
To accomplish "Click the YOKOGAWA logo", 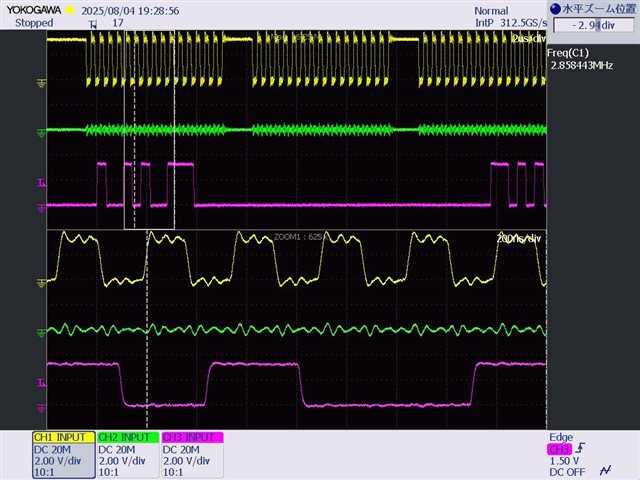I will pyautogui.click(x=33, y=10).
